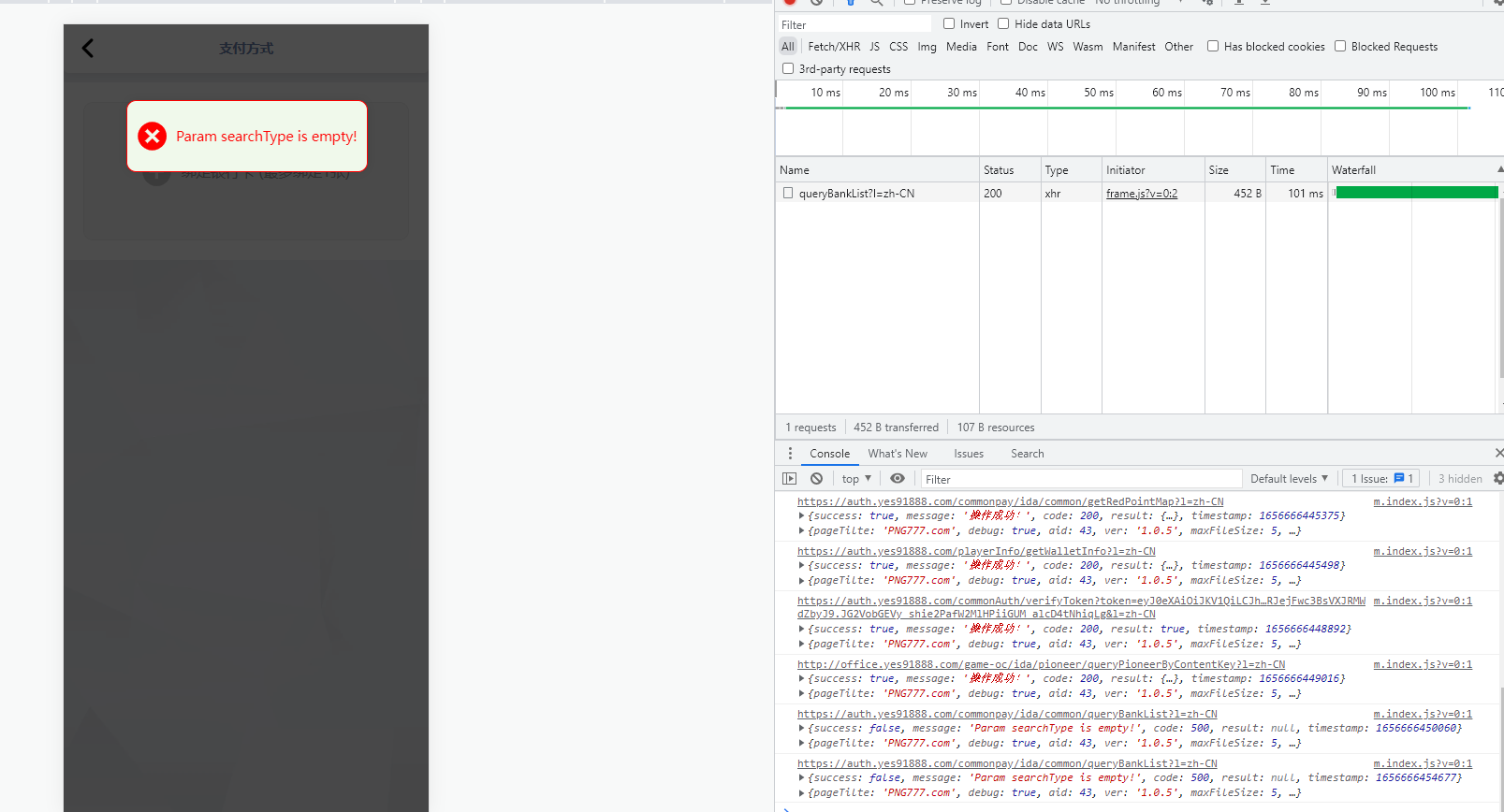Viewport: 1504px width, 812px height.
Task: Switch to the Console drawer tab
Action: point(830,454)
